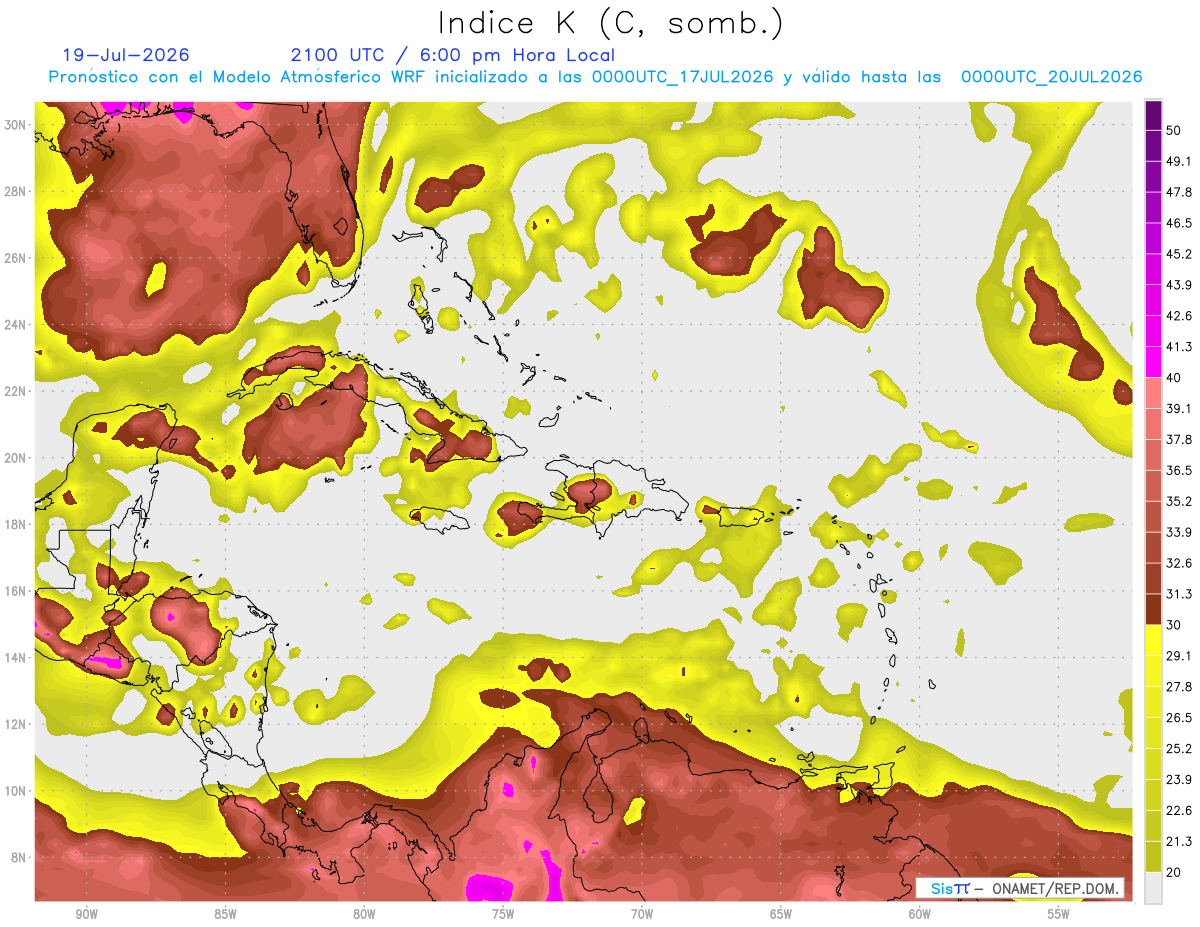
Task: Click the "33.9" color scale value
Action: pyautogui.click(x=1179, y=532)
